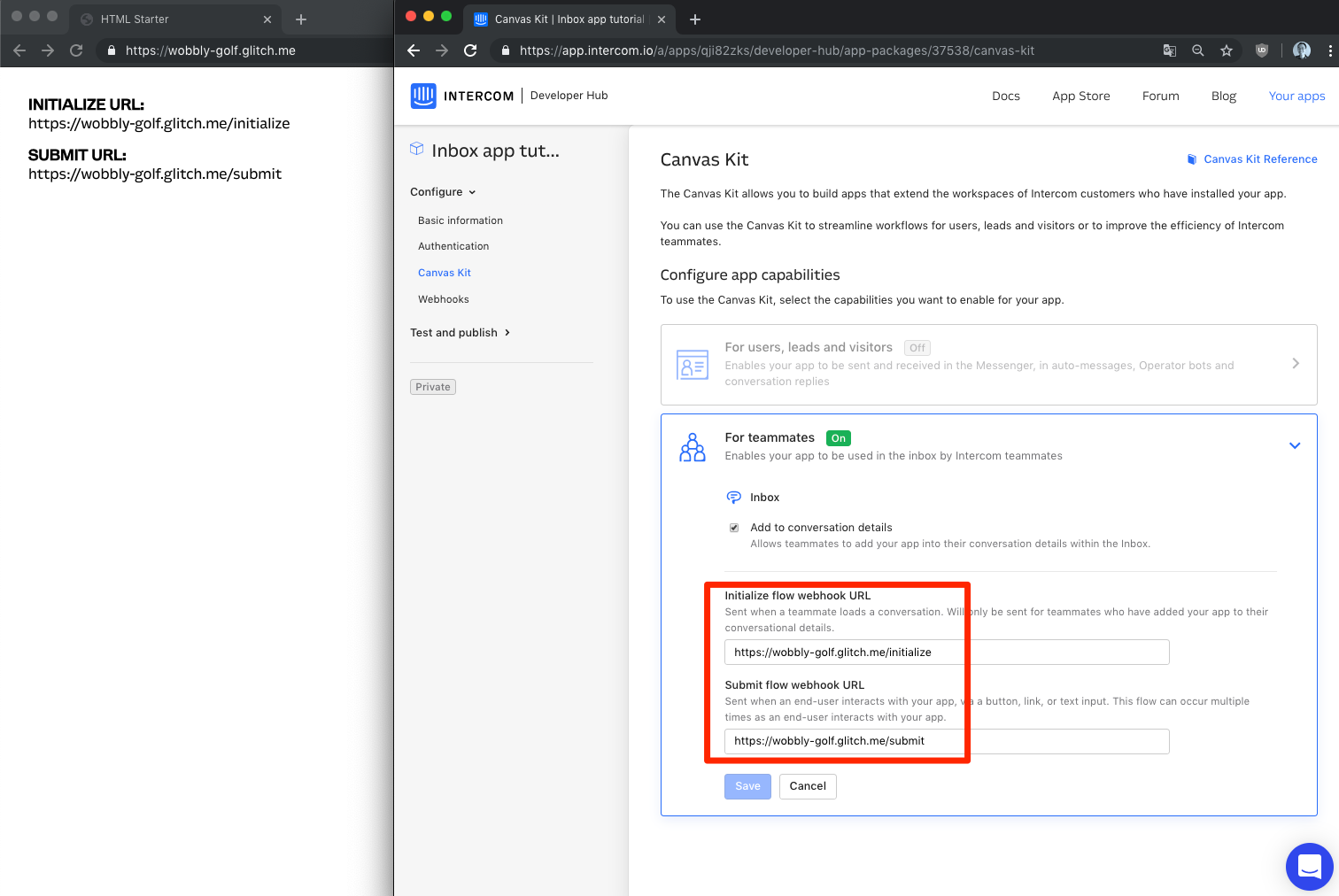This screenshot has width=1339, height=896.
Task: Click the Initialize flow webhook URL field
Action: [x=946, y=653]
